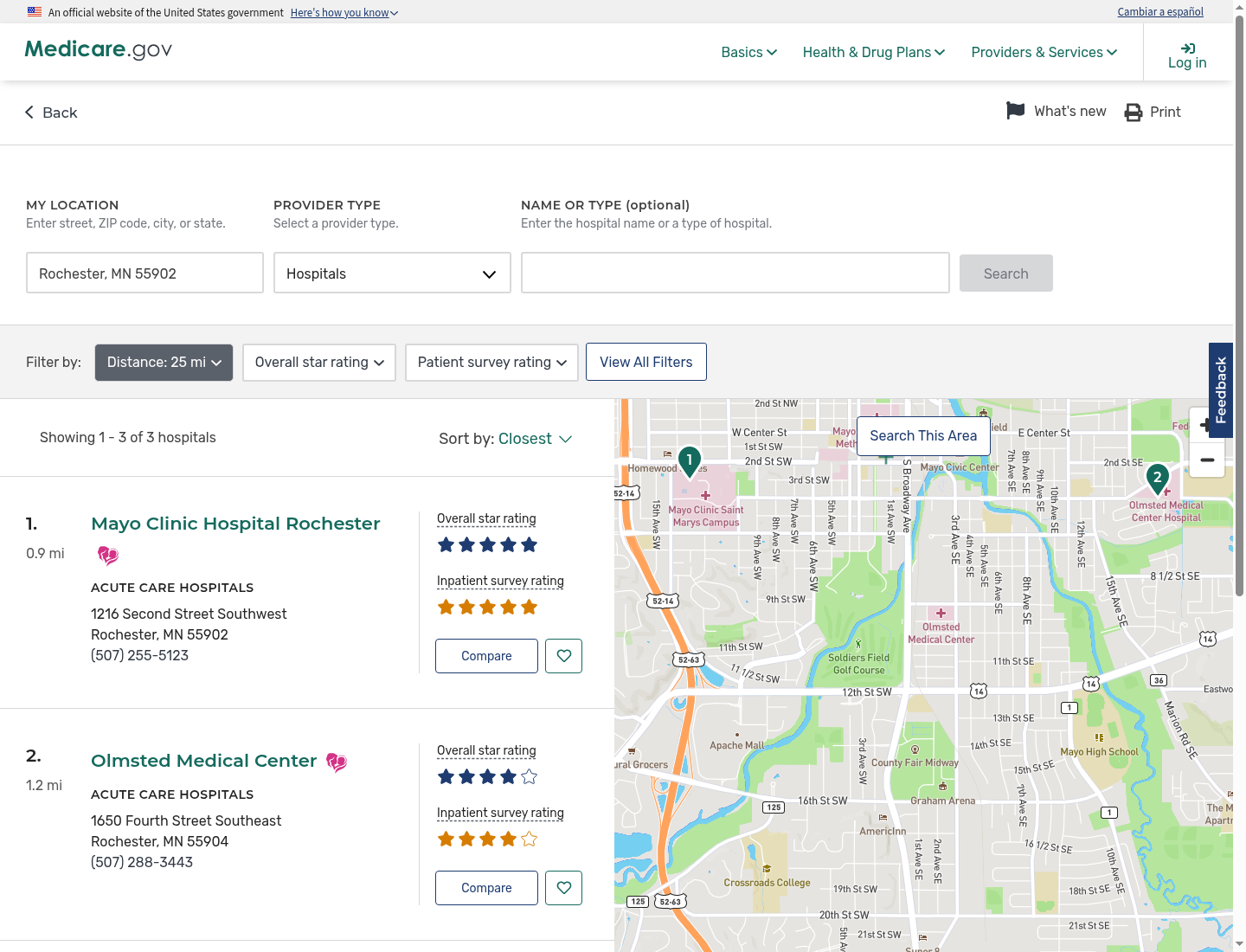
Task: Click Mayo Clinic inpatient survey orange stars
Action: (488, 608)
